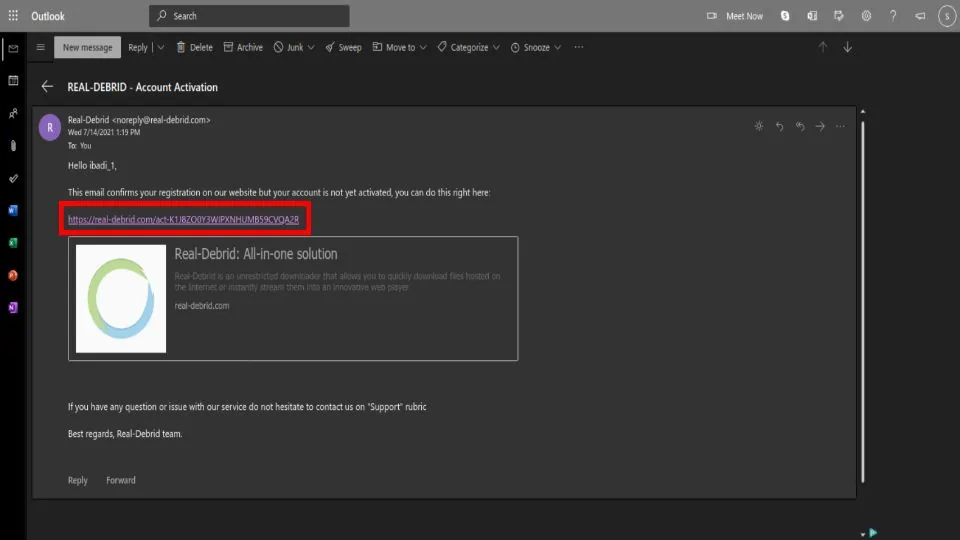Open the Calendar icon in left sidebar
The image size is (960, 540).
pyautogui.click(x=13, y=80)
